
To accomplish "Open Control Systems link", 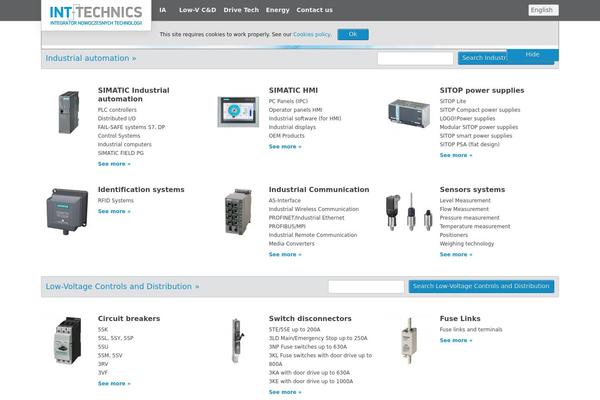I will click(119, 136).
